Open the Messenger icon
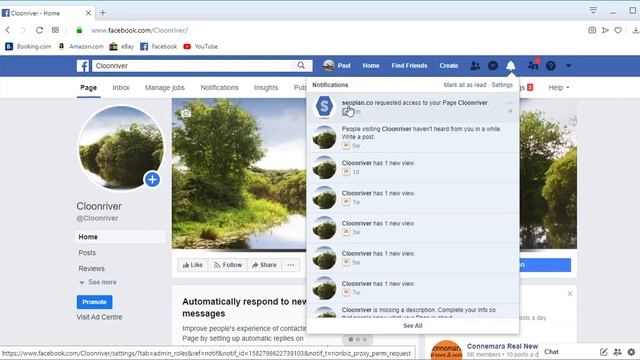Image resolution: width=640 pixels, height=360 pixels. click(493, 66)
